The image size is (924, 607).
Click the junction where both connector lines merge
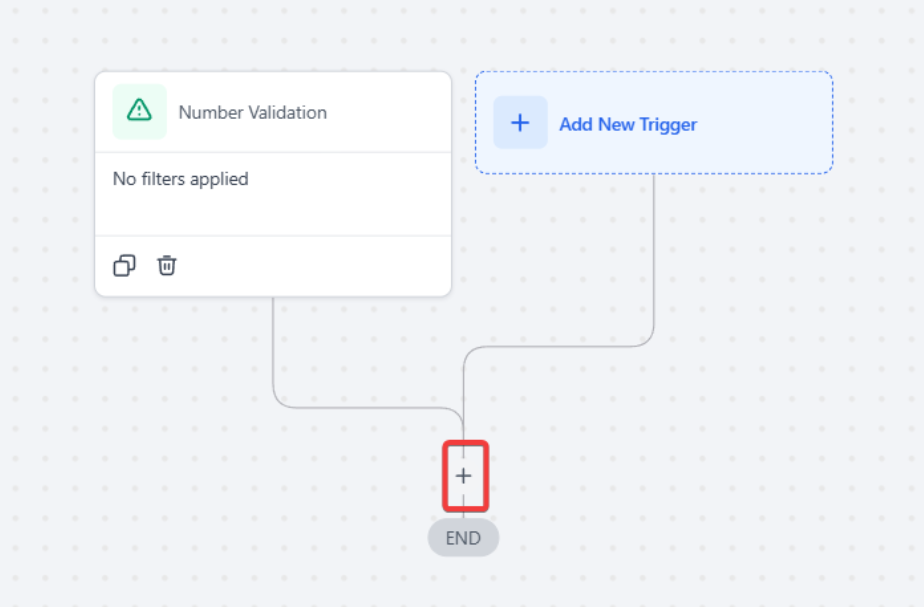tap(463, 418)
